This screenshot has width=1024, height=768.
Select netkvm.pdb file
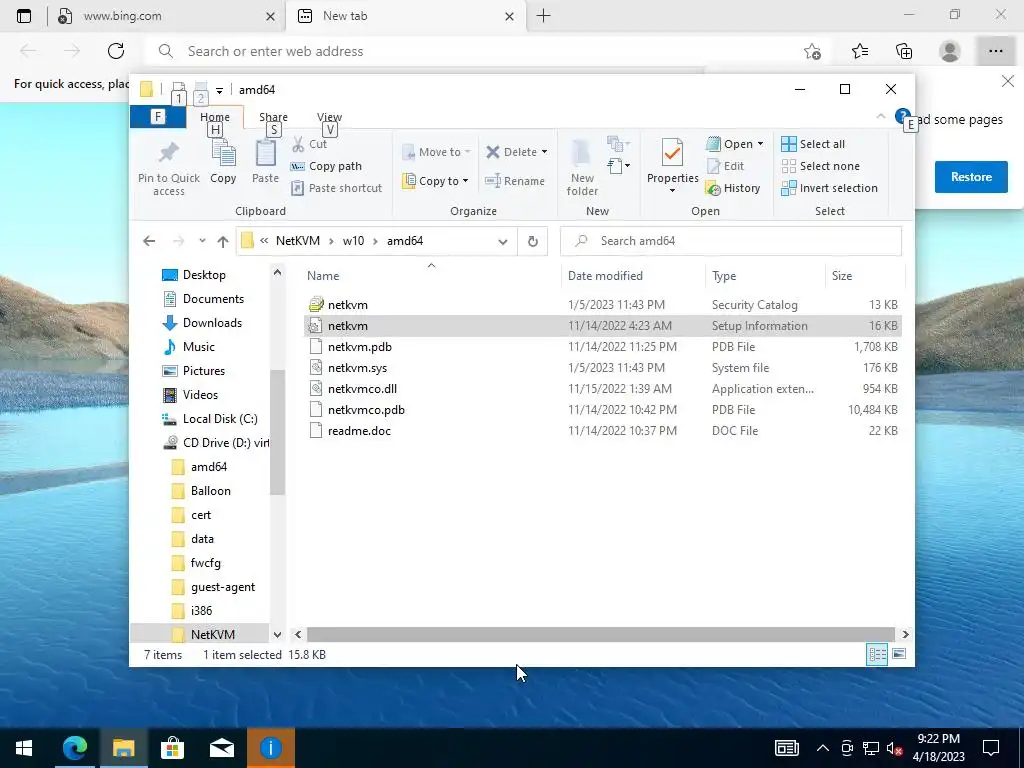(602, 347)
